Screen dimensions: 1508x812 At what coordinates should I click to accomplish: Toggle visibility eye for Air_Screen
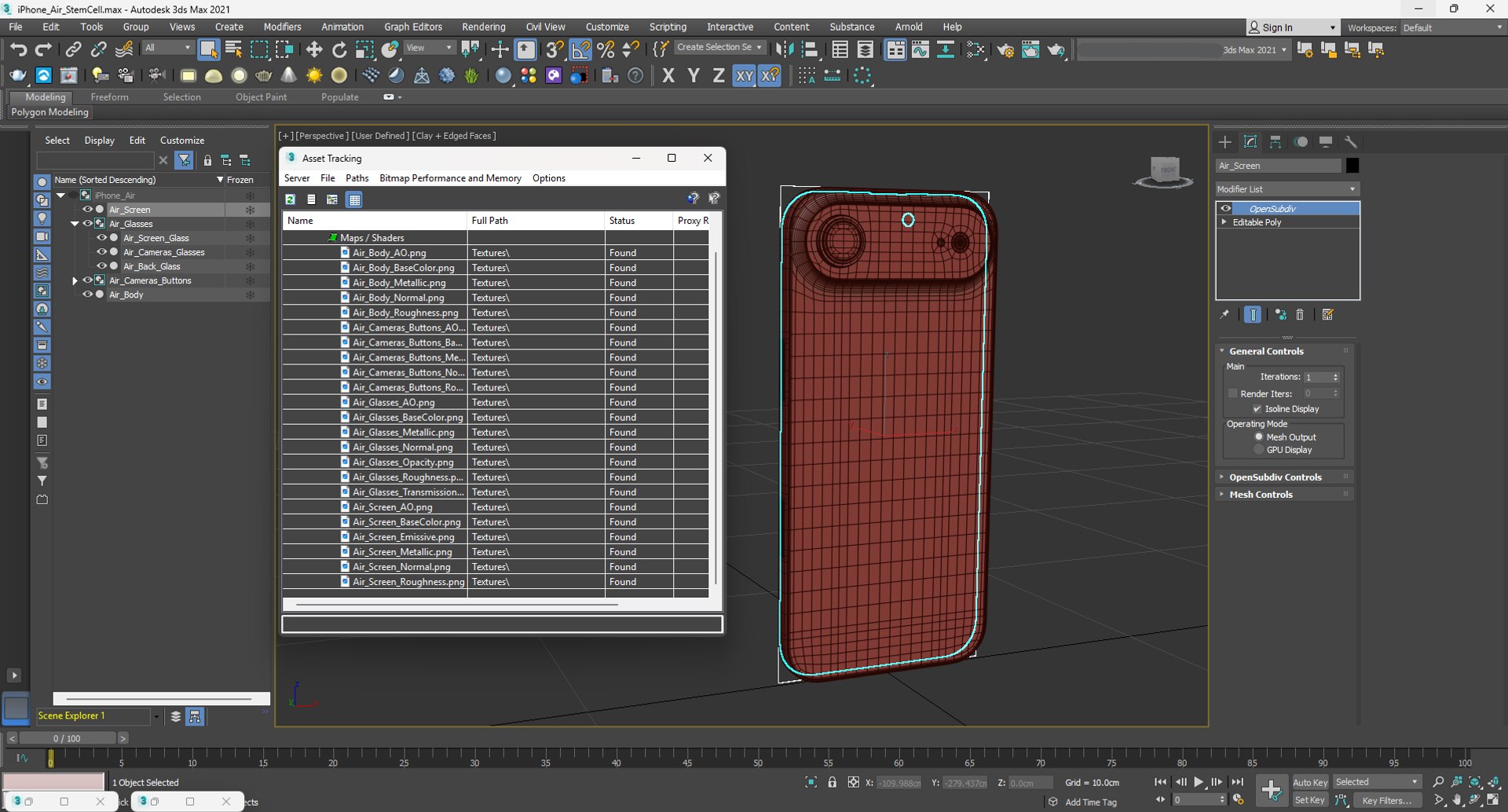click(87, 210)
